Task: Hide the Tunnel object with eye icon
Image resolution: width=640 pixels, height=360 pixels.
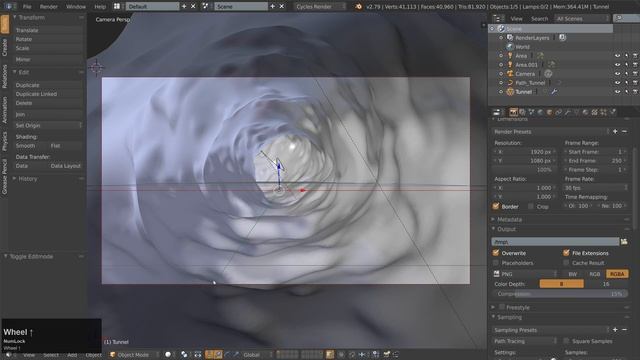Action: (618, 92)
